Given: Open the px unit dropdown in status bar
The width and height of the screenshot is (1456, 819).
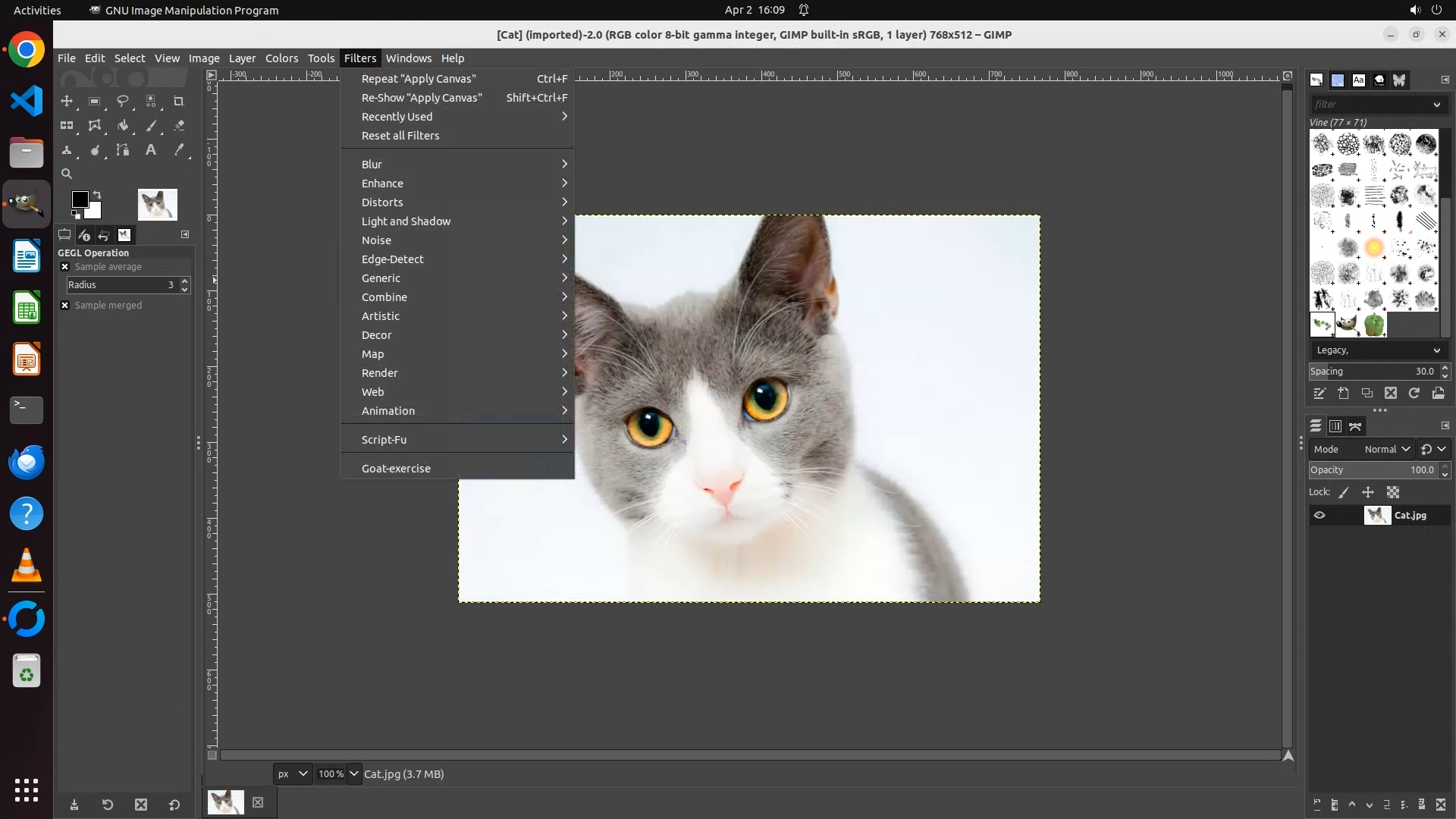Looking at the screenshot, I should 292,774.
